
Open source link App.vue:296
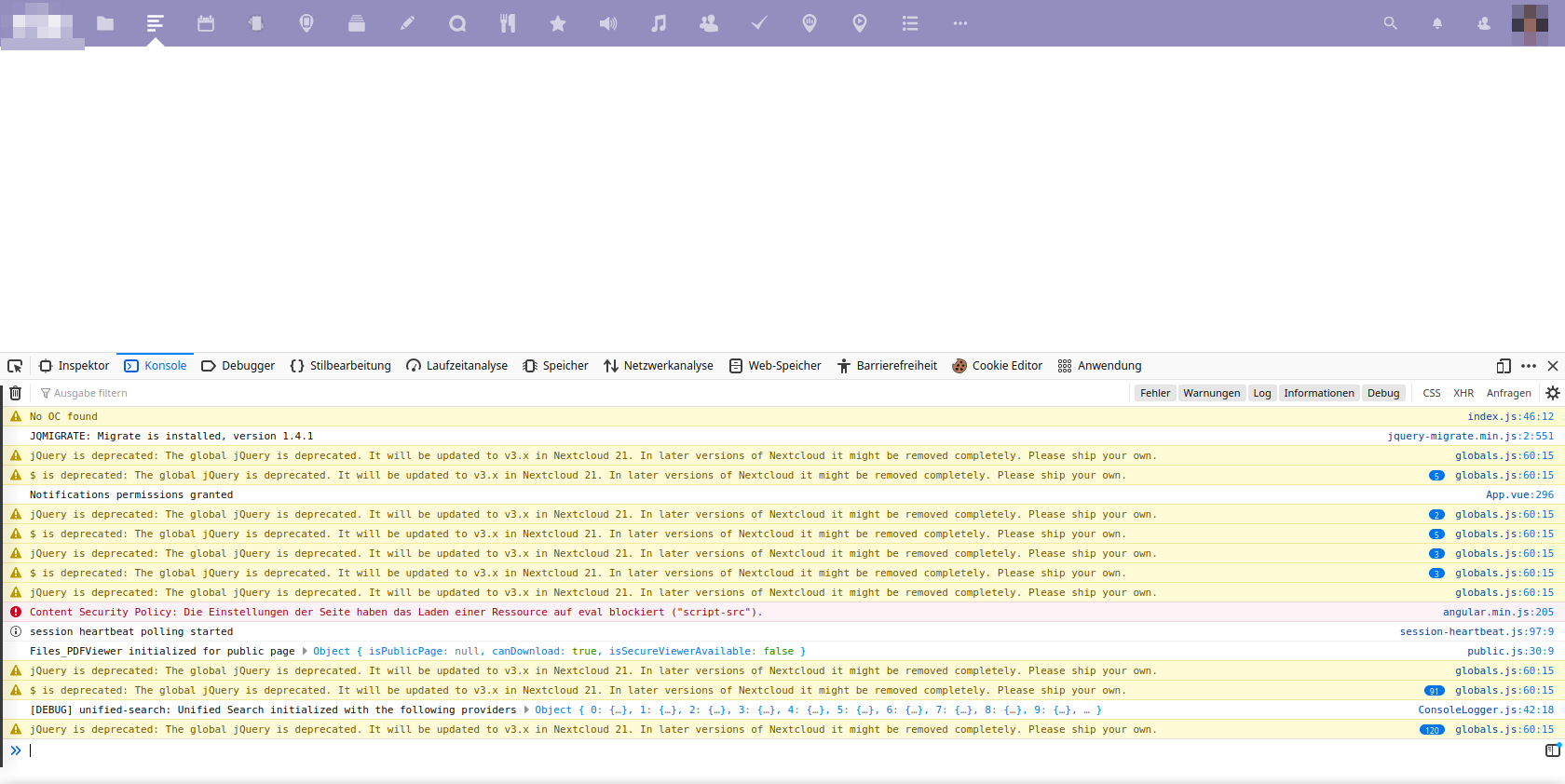1519,494
